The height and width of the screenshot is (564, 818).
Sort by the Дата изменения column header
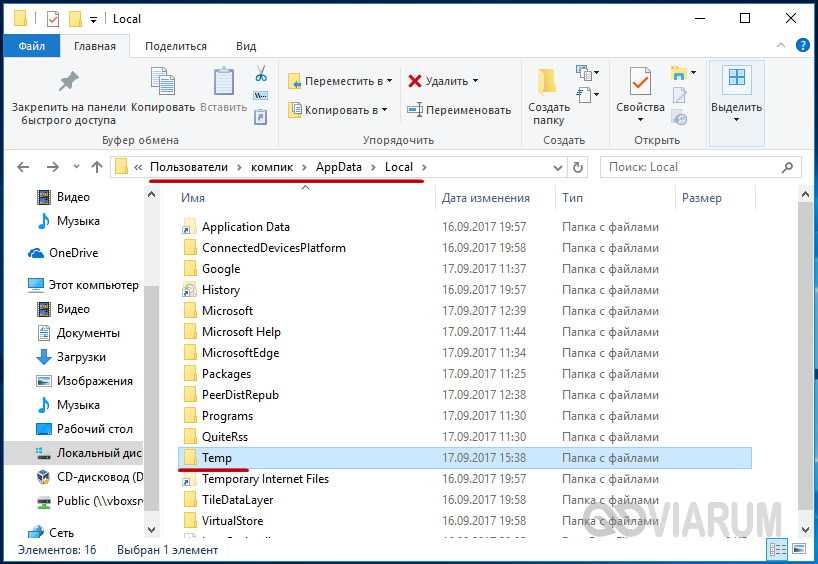click(x=486, y=198)
